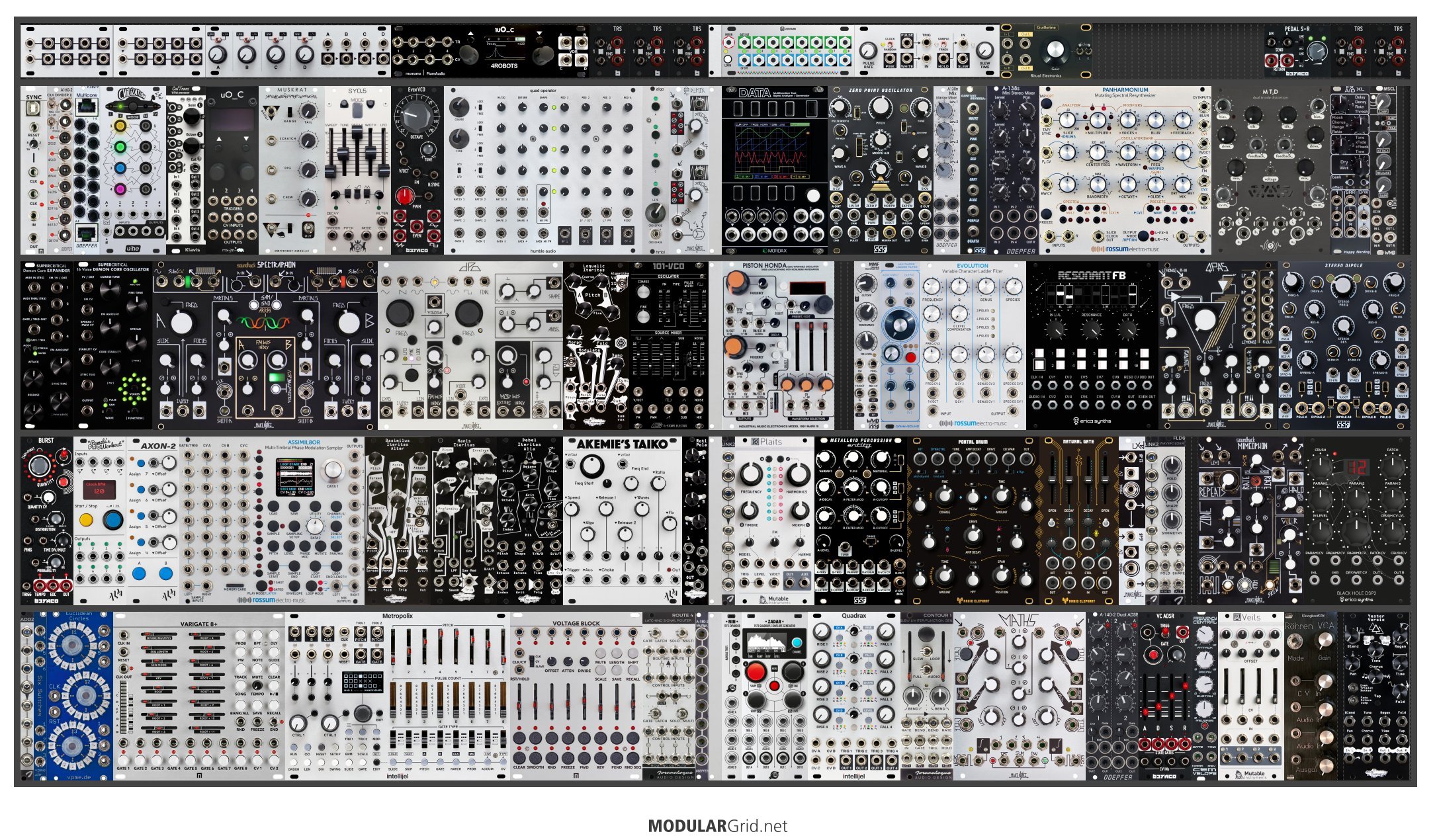Select the Voltage Block module
The height and width of the screenshot is (840, 1437).
click(576, 696)
